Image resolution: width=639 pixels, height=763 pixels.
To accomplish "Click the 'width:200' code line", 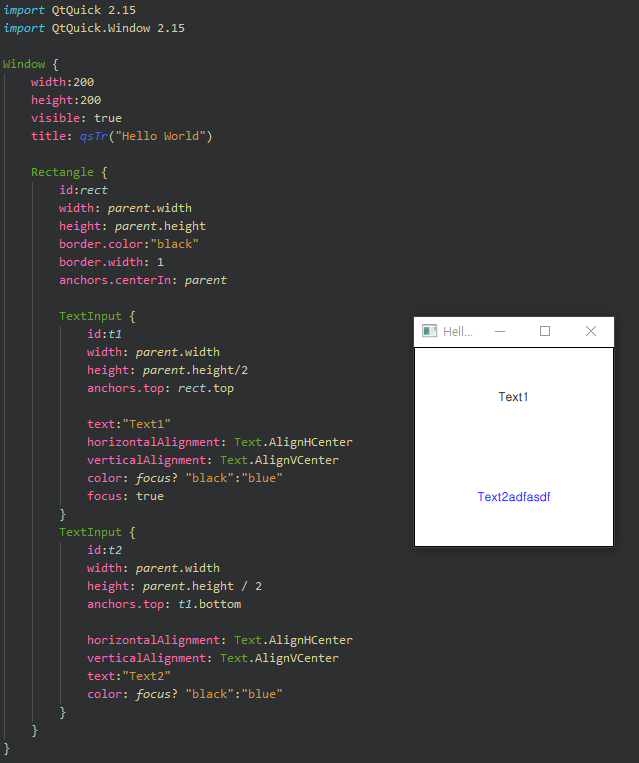I will coord(62,82).
